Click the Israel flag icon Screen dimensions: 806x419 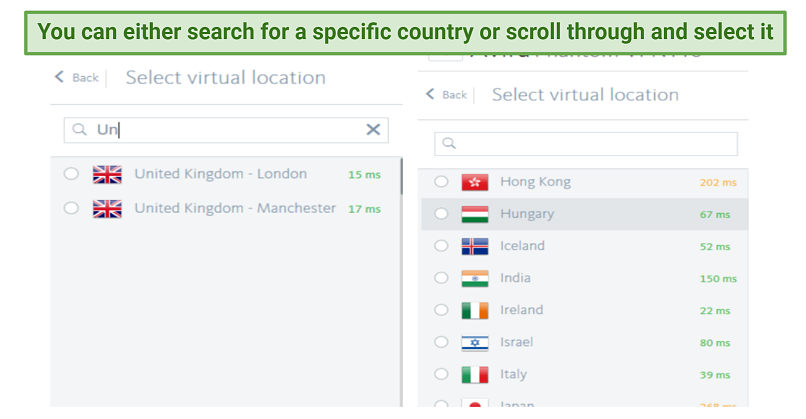coord(474,342)
